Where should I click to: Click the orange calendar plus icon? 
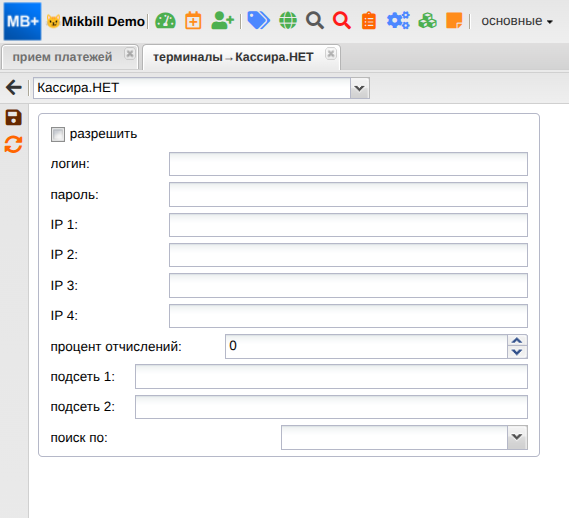[193, 21]
